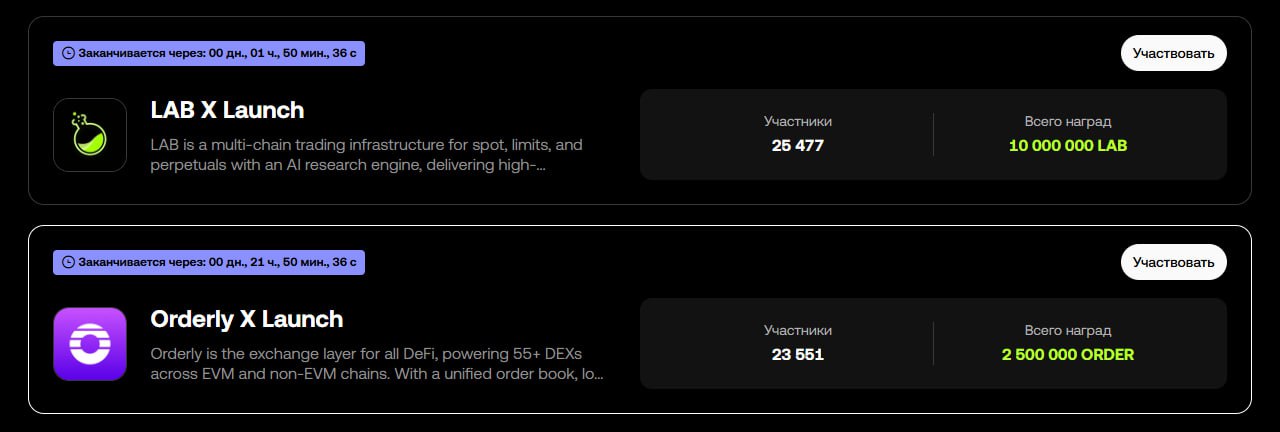Click the Orderly countdown timer badge
Image resolution: width=1280 pixels, height=432 pixels.
pos(209,263)
